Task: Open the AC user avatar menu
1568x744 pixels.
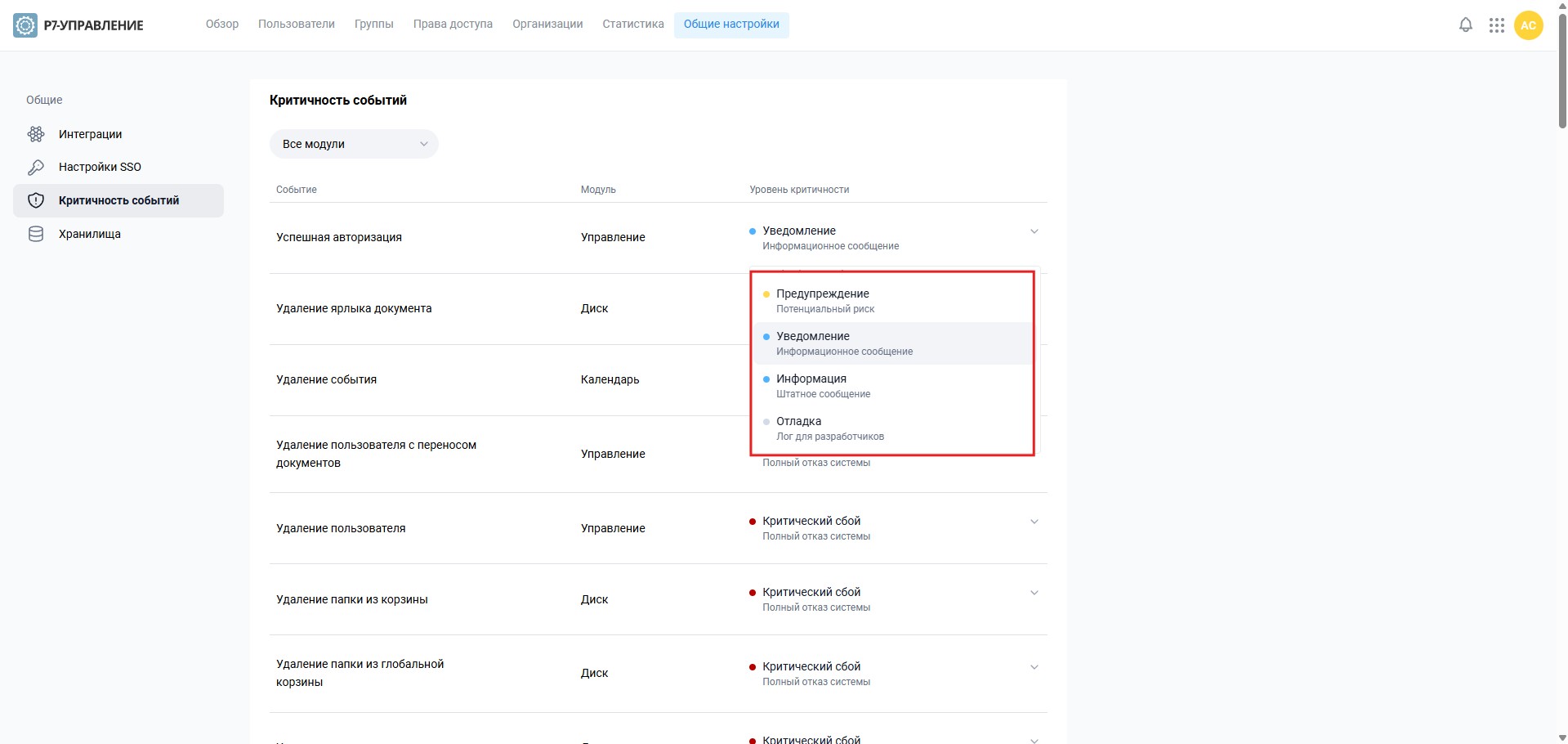Action: tap(1529, 25)
